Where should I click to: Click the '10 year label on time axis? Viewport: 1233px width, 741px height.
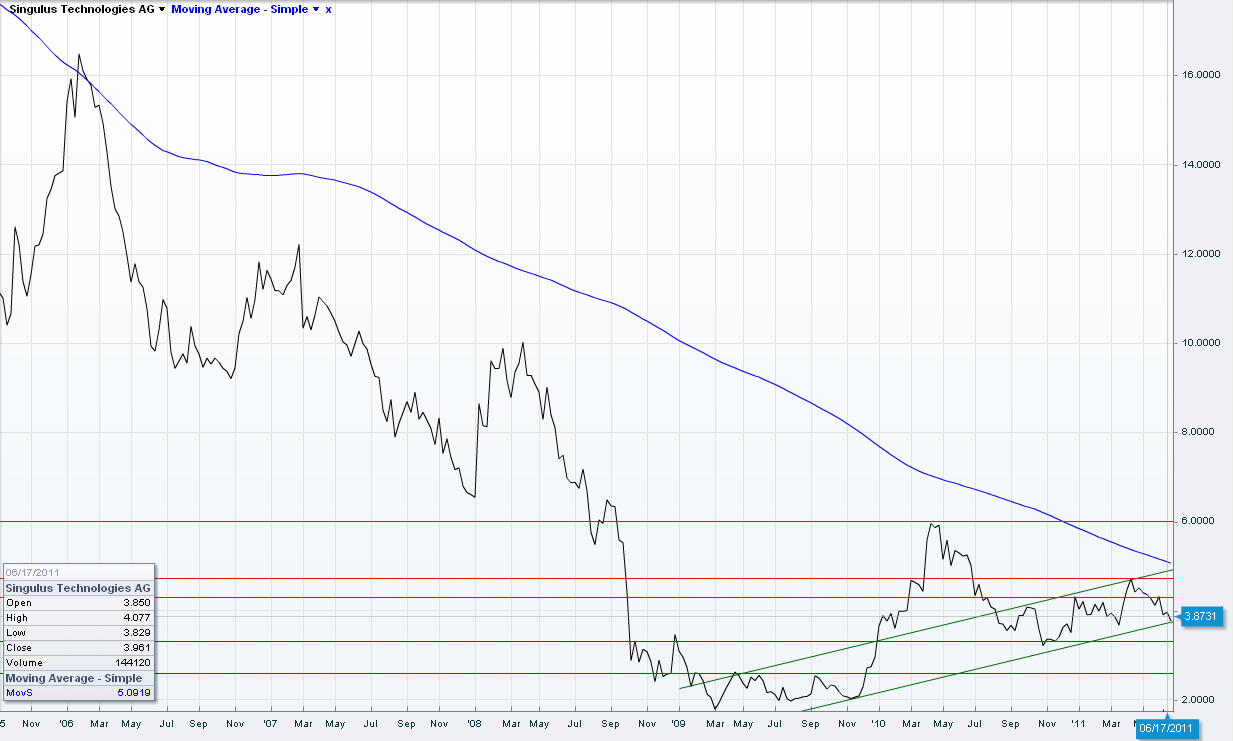[x=879, y=722]
